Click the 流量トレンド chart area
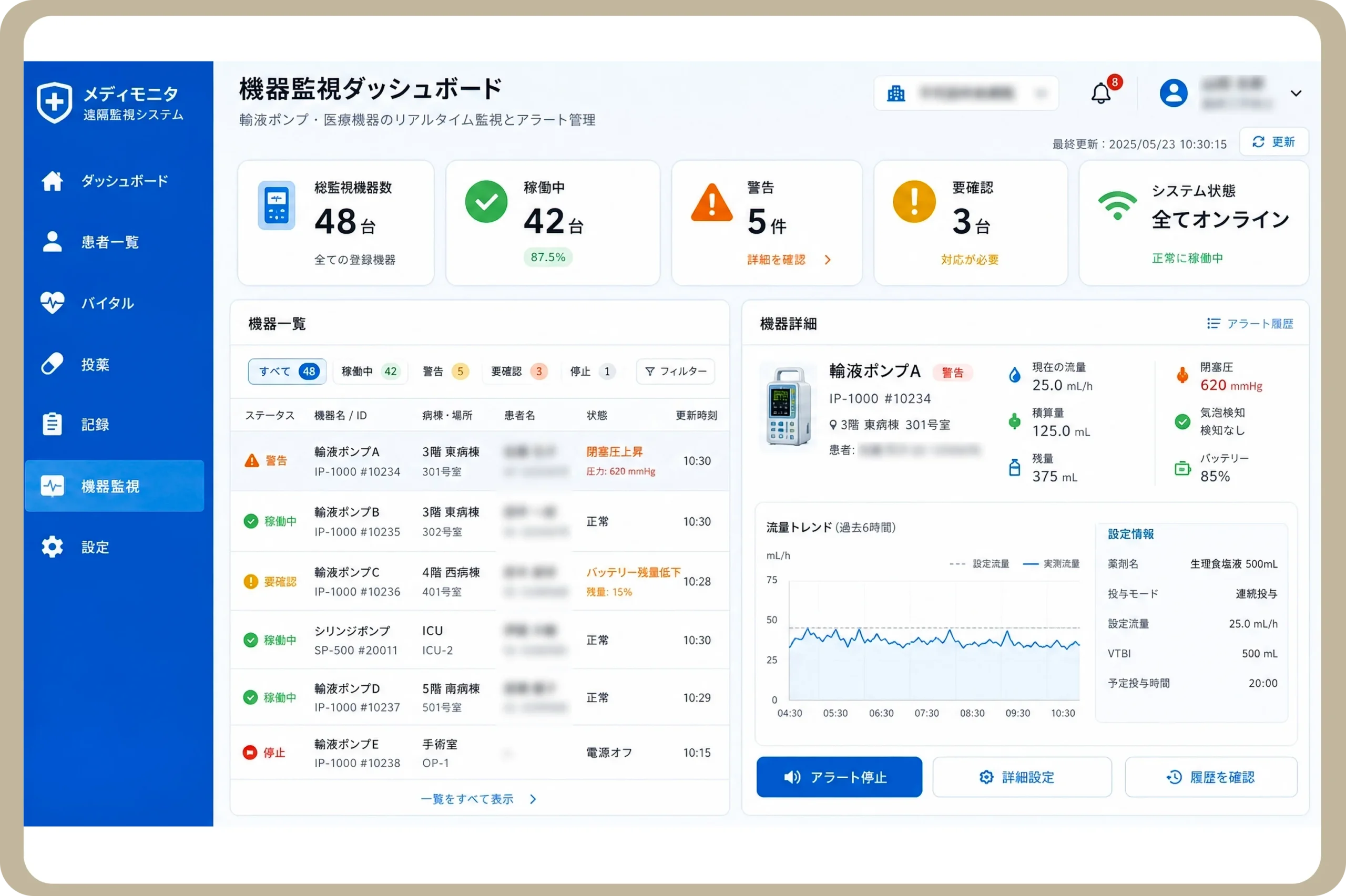The width and height of the screenshot is (1346, 896). 934,641
